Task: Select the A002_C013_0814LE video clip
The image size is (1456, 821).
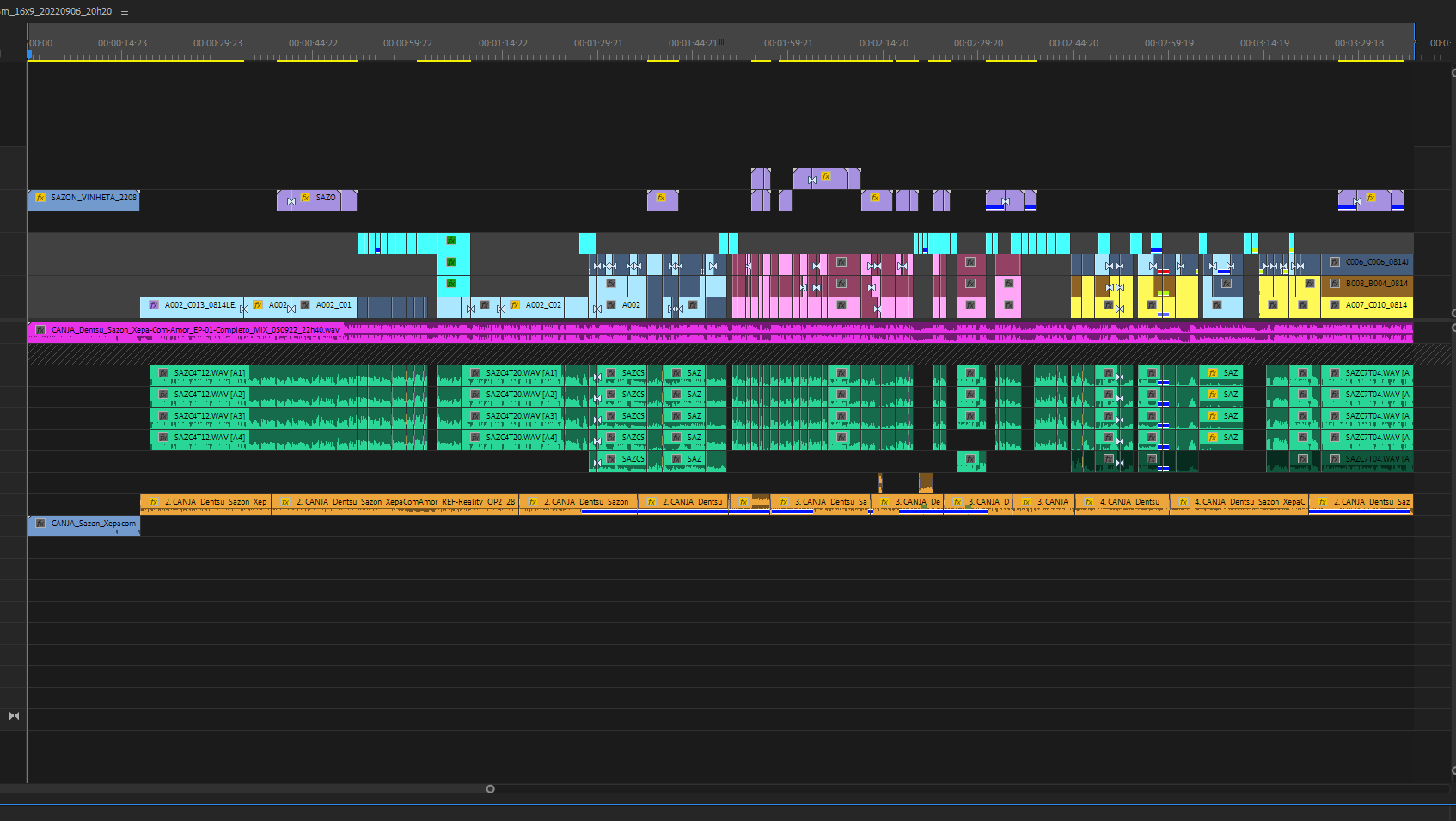Action: (192, 308)
